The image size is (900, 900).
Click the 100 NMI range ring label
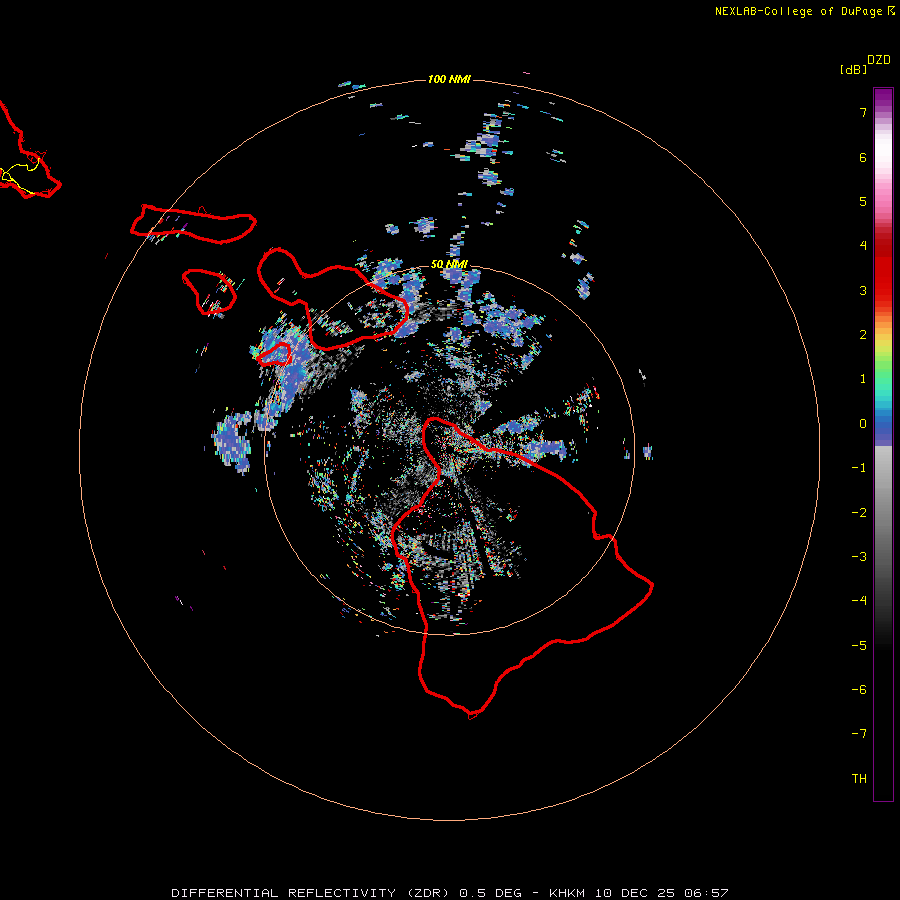[449, 79]
